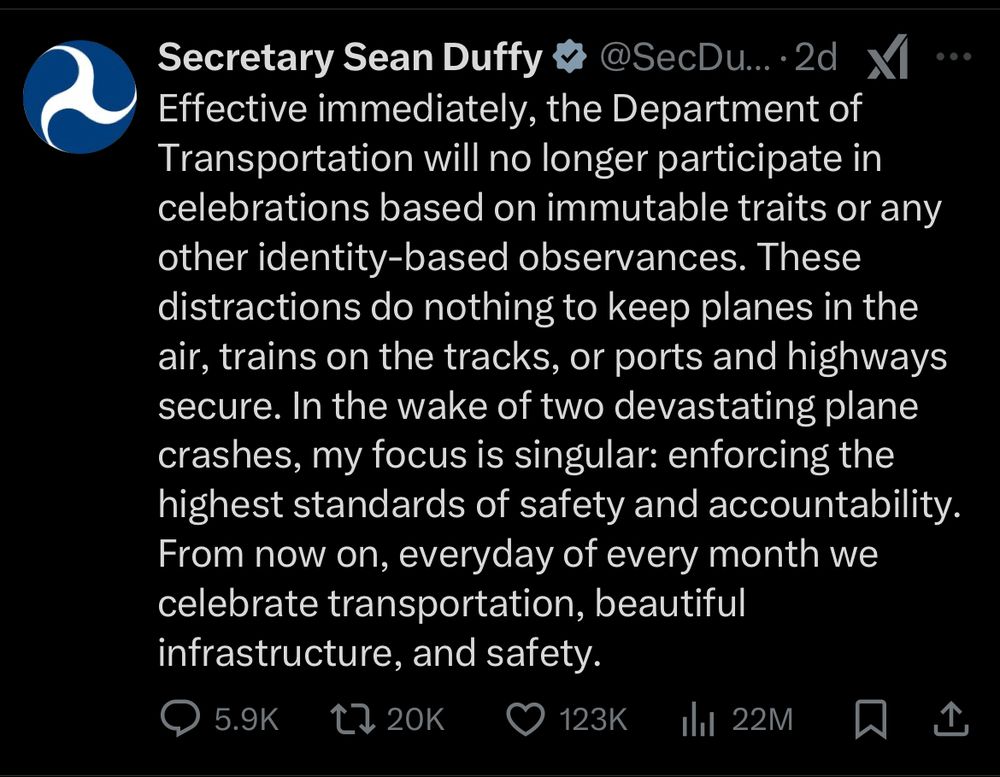1000x777 pixels.
Task: Like the post with the heart icon
Action: tap(526, 719)
